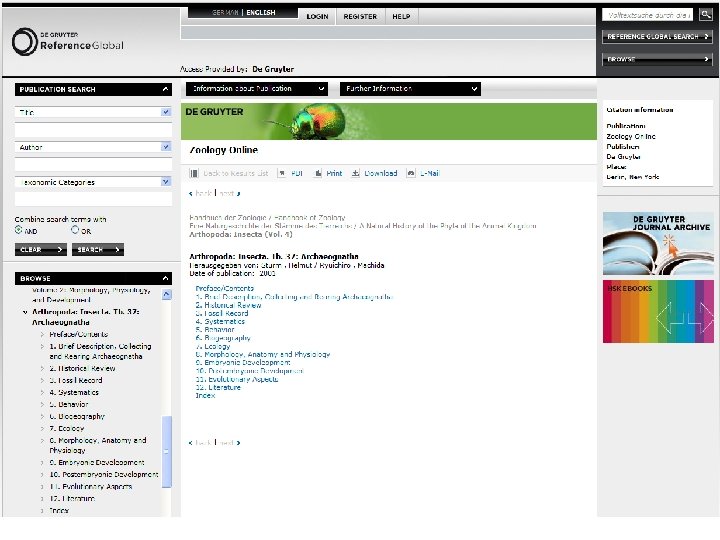The width and height of the screenshot is (720, 540).
Task: Select 11. Evolutionary Aspects tree item
Action: (91, 486)
